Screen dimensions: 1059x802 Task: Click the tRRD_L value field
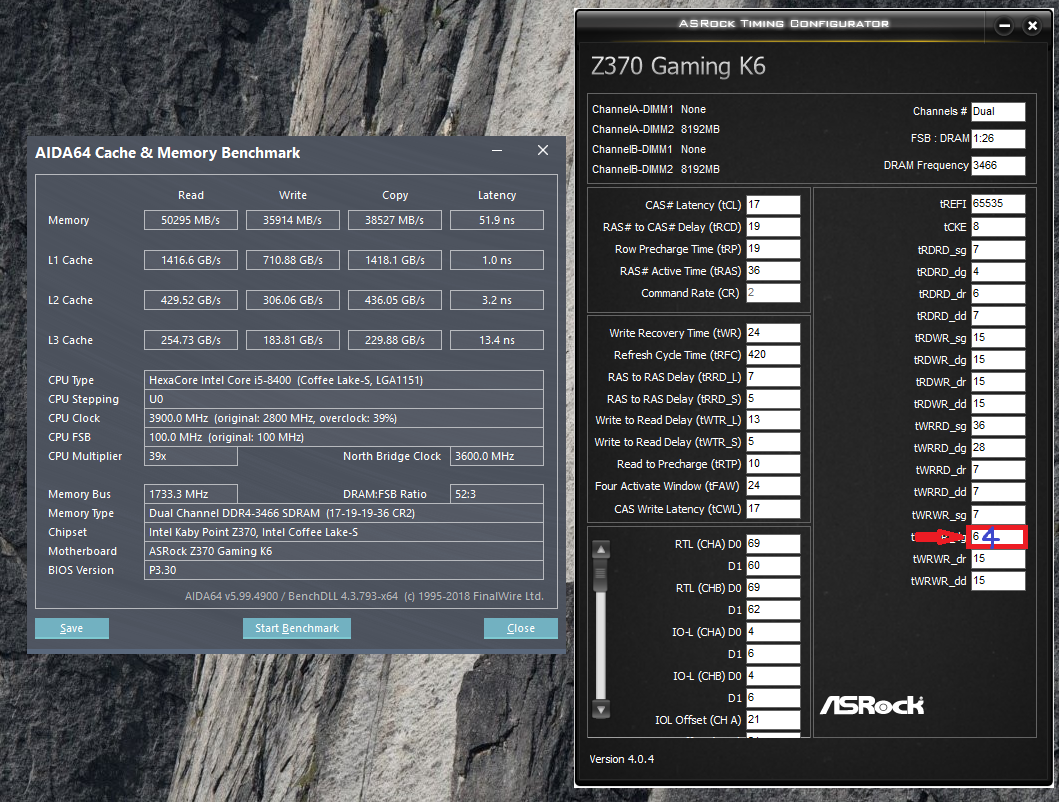(773, 376)
